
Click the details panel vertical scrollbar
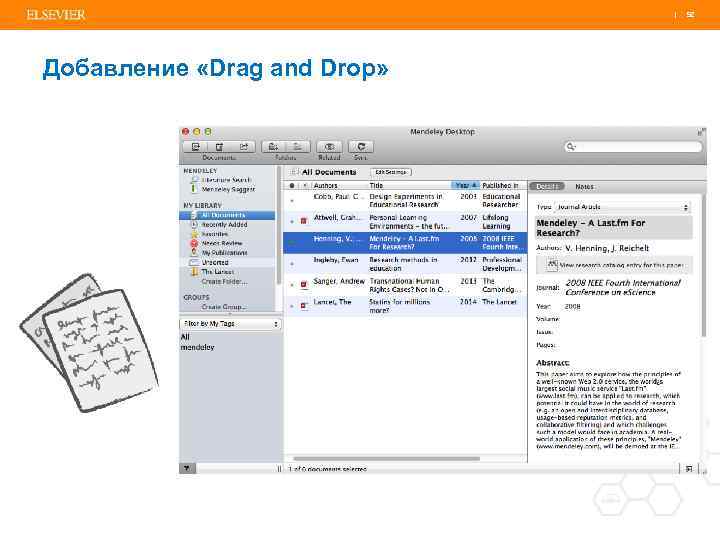(703, 266)
